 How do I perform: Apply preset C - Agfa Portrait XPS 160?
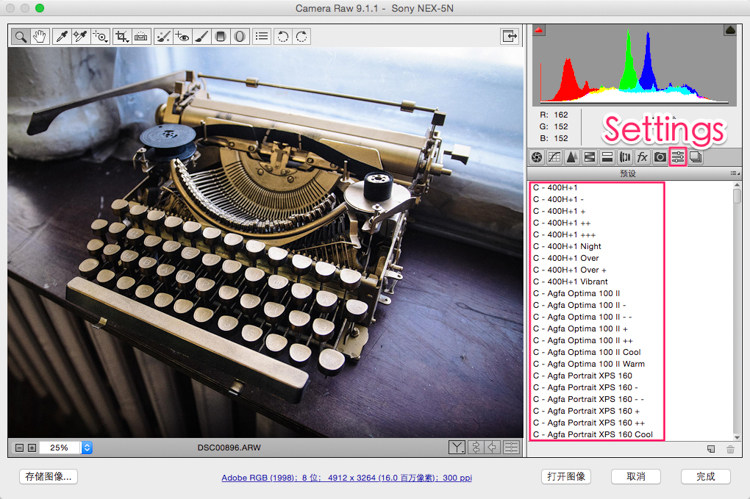point(583,376)
